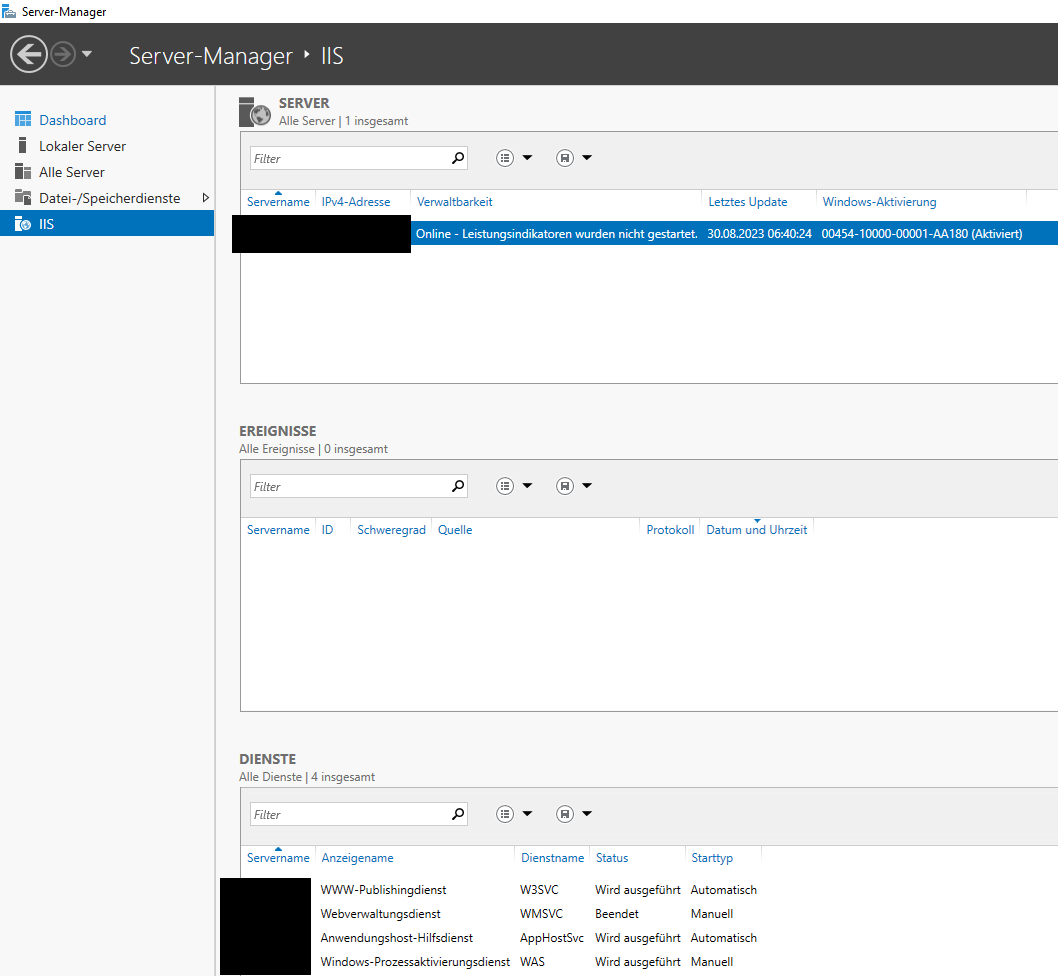Open saved queries dropdown in Dienste section

(x=574, y=814)
